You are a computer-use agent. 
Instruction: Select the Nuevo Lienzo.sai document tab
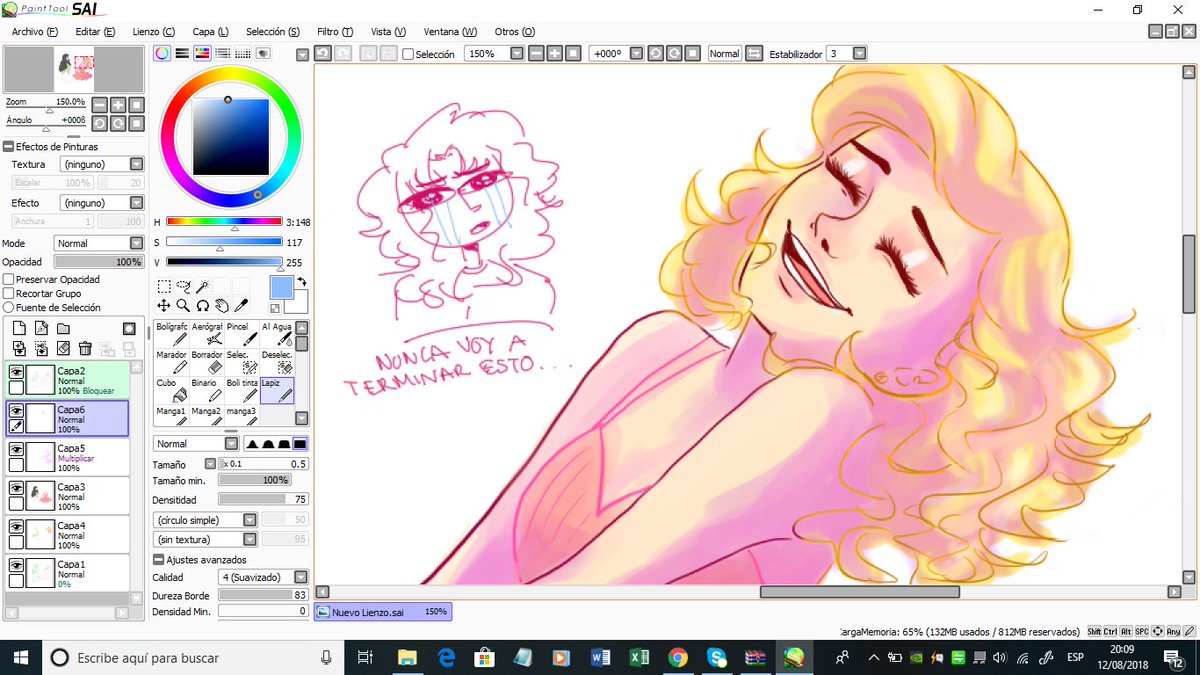coord(383,611)
